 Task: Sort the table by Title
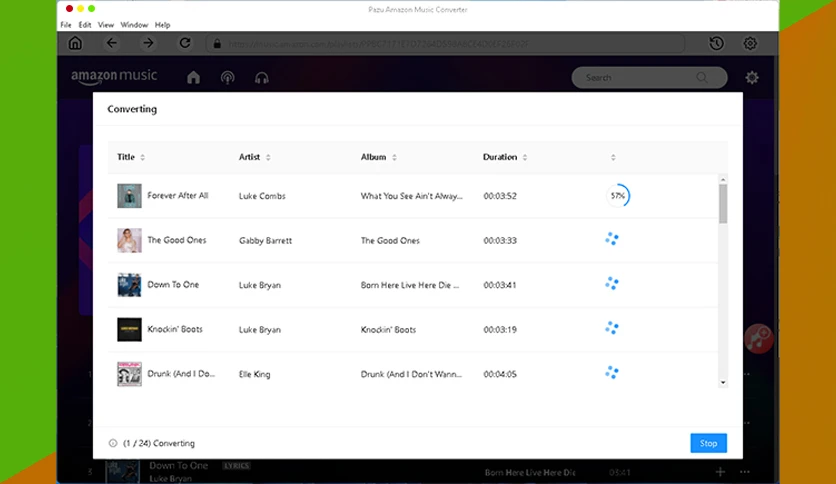(142, 157)
